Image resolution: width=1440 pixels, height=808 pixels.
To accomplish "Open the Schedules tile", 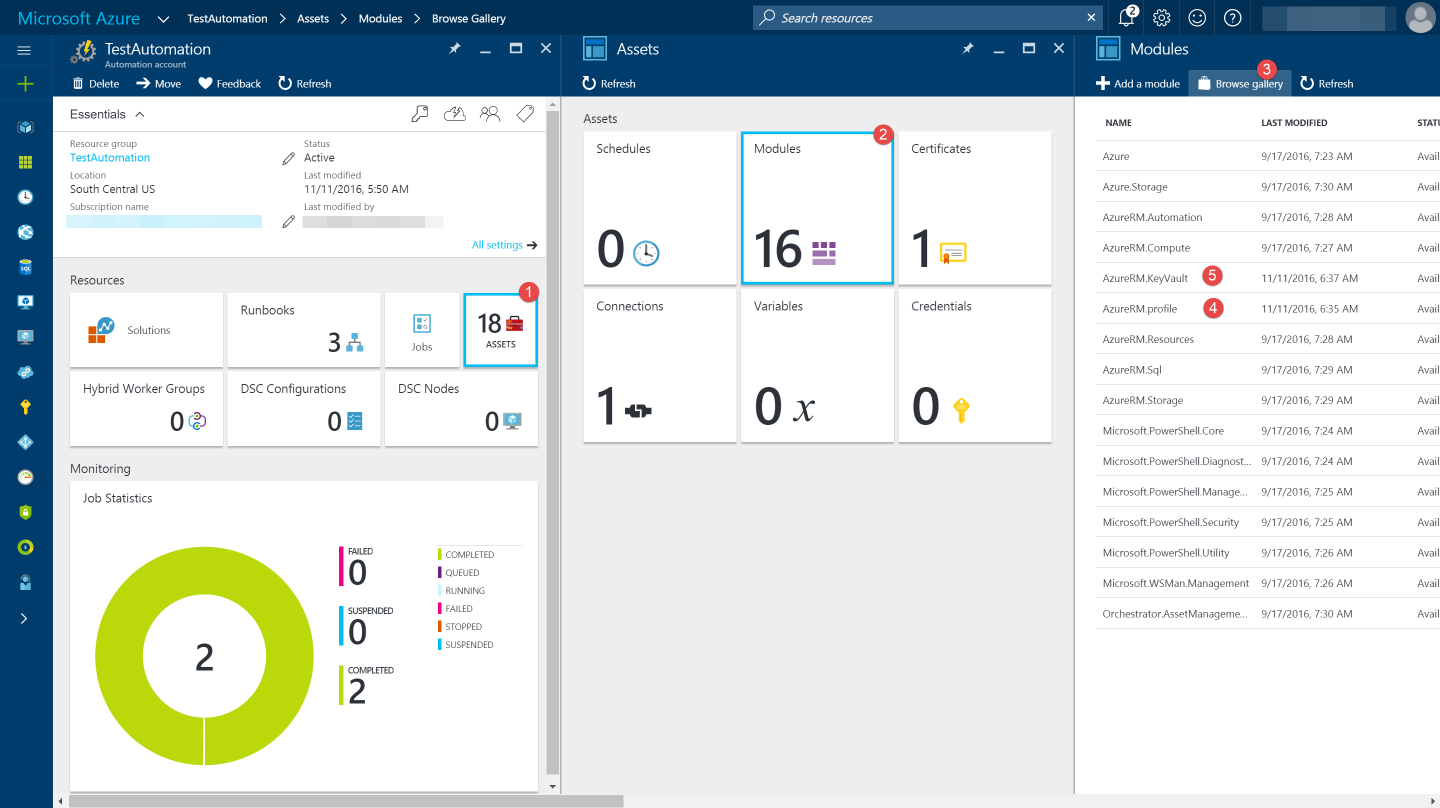I will coord(660,208).
